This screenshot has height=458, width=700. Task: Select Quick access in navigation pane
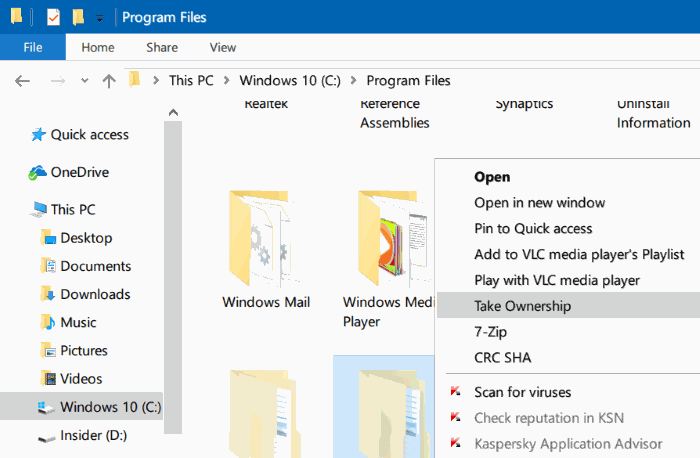(90, 134)
